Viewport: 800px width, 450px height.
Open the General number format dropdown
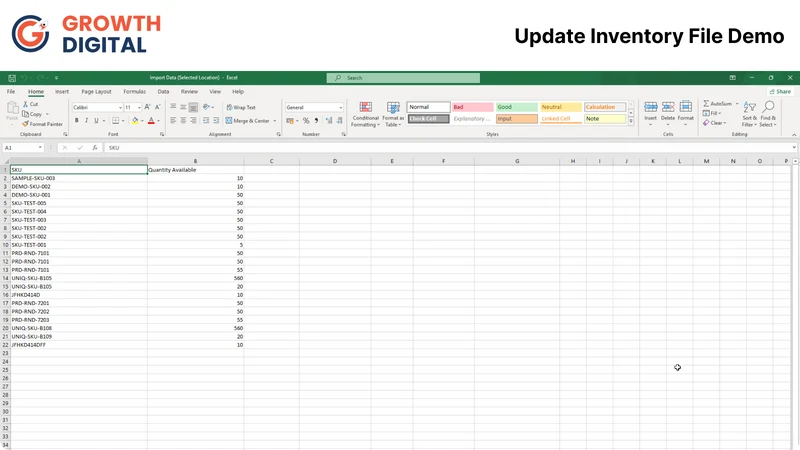(x=341, y=108)
